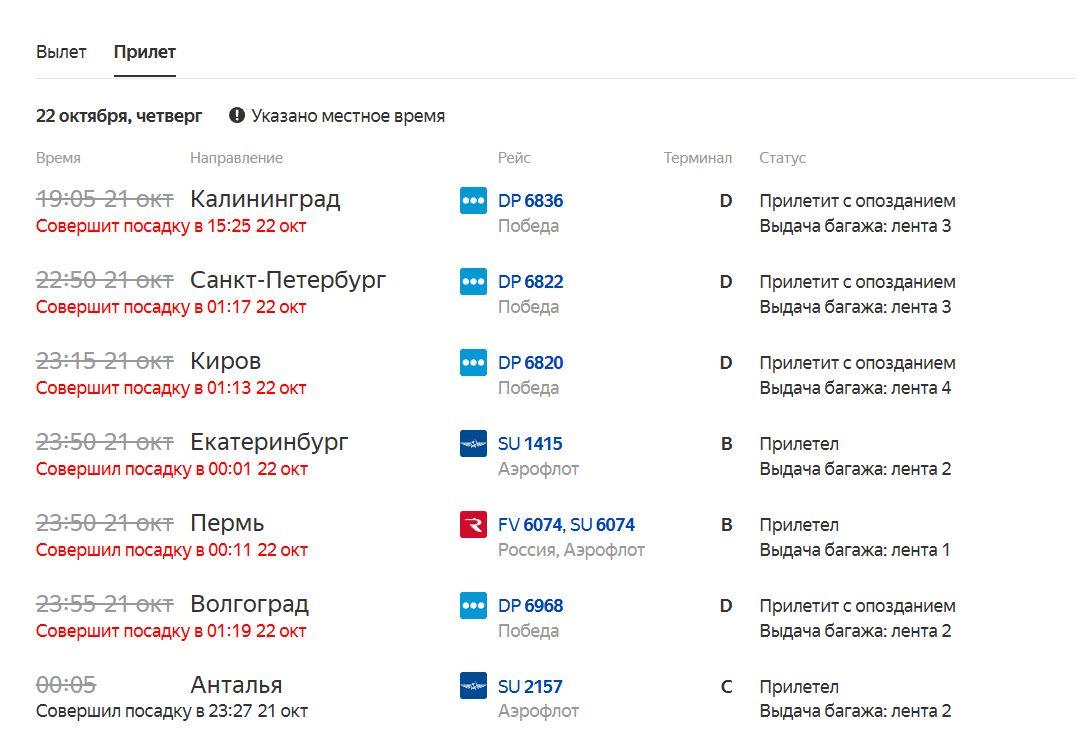
Task: Open flight DP 6822 details
Action: coord(530,282)
